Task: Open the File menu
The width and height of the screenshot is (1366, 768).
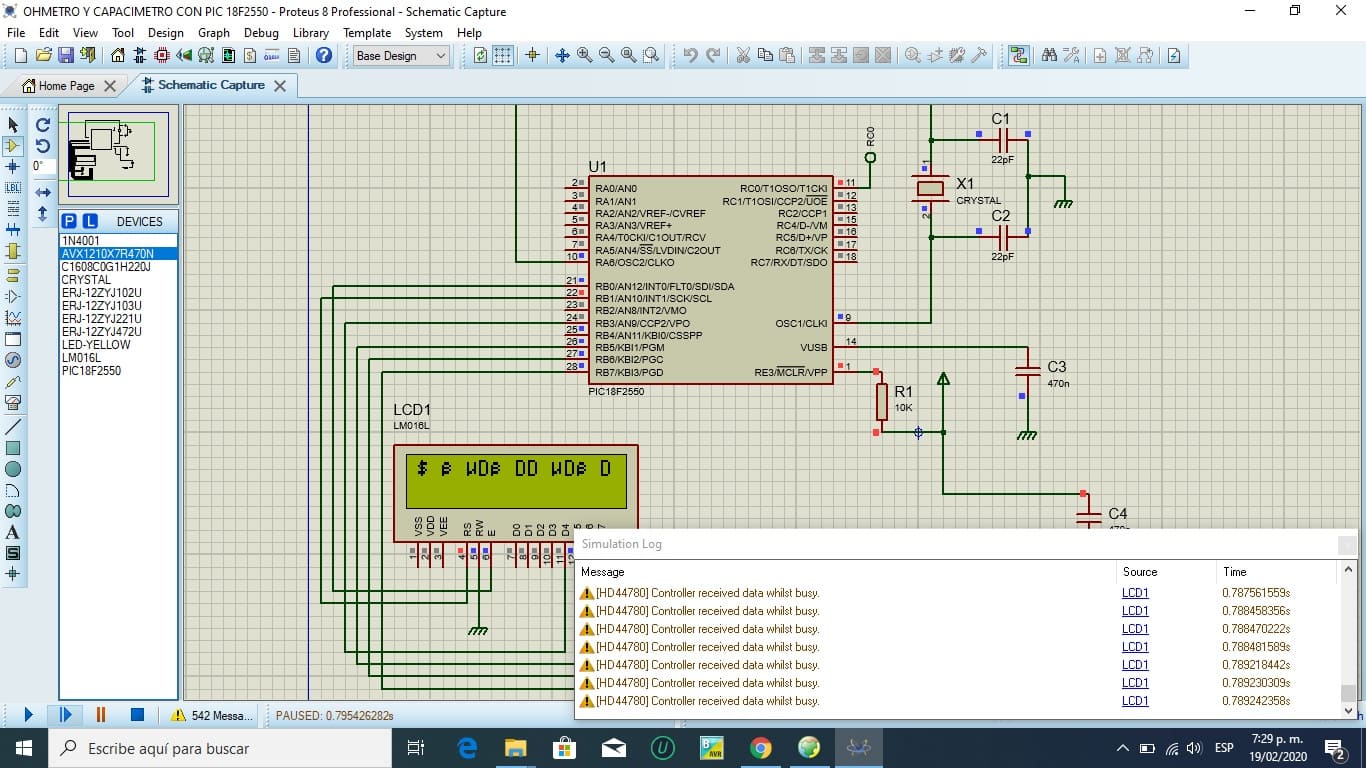Action: (x=16, y=33)
